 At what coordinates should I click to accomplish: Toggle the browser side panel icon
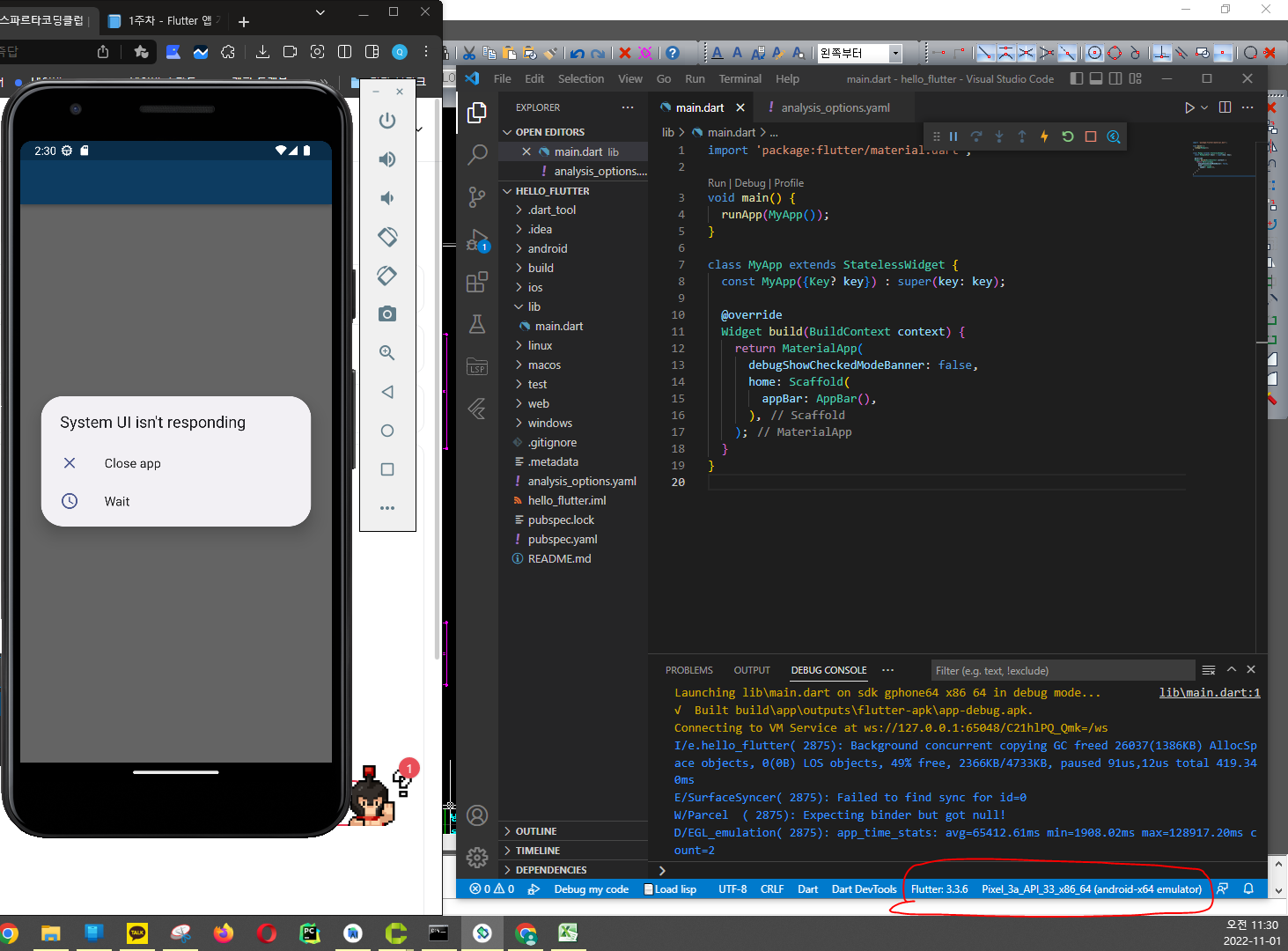372,52
